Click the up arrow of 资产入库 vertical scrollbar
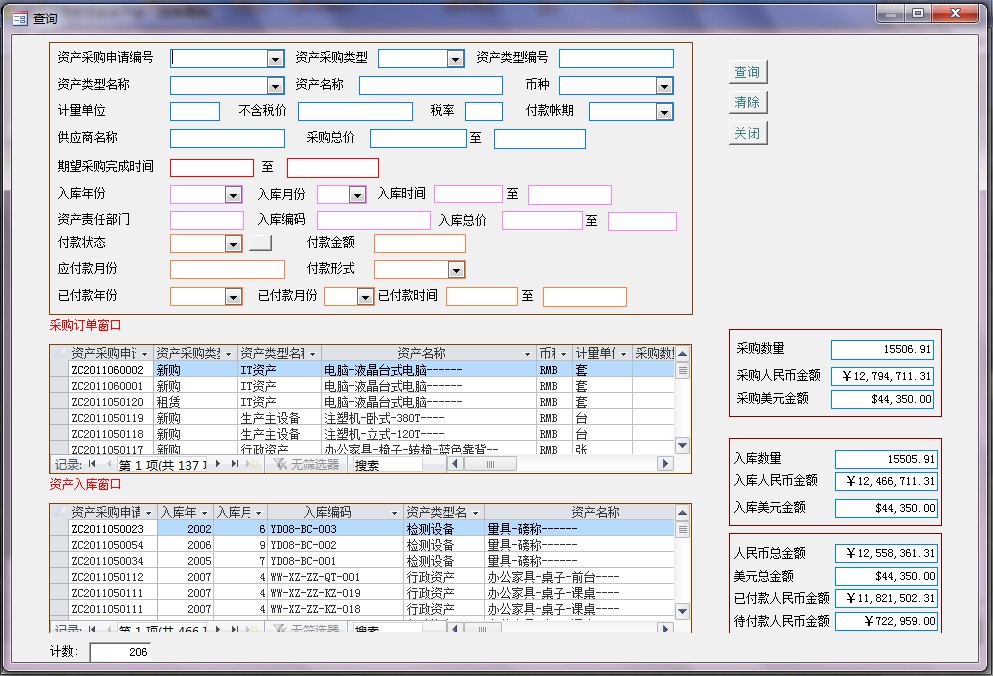 click(x=683, y=512)
